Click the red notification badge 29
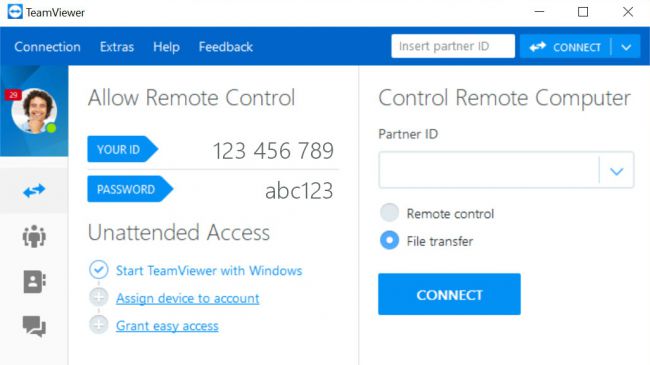This screenshot has width=650, height=365. pyautogui.click(x=13, y=95)
